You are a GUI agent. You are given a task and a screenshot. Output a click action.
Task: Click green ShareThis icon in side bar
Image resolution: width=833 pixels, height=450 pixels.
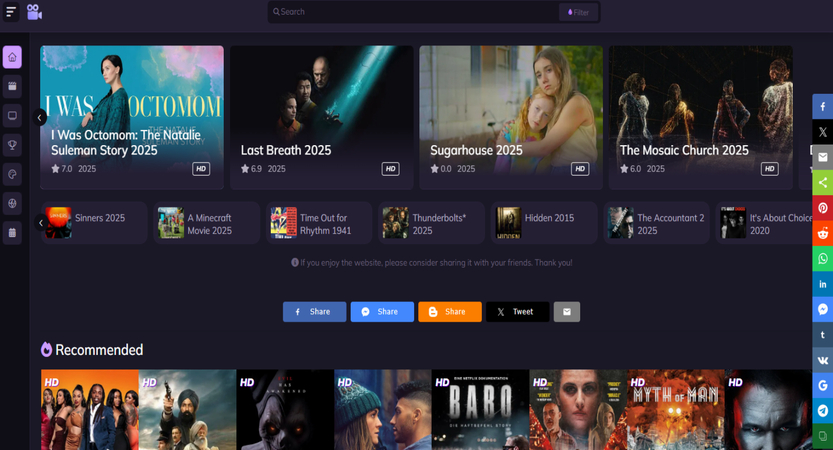coord(822,183)
